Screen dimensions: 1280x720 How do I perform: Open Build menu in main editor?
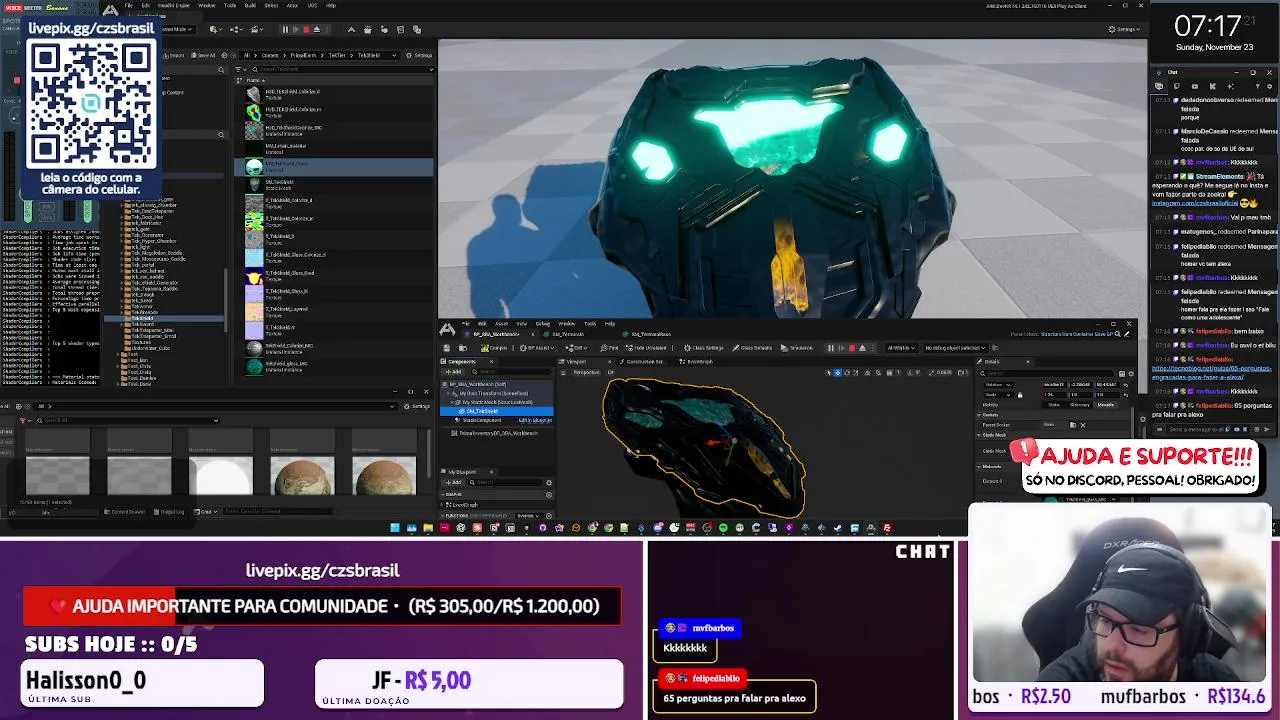click(x=250, y=5)
